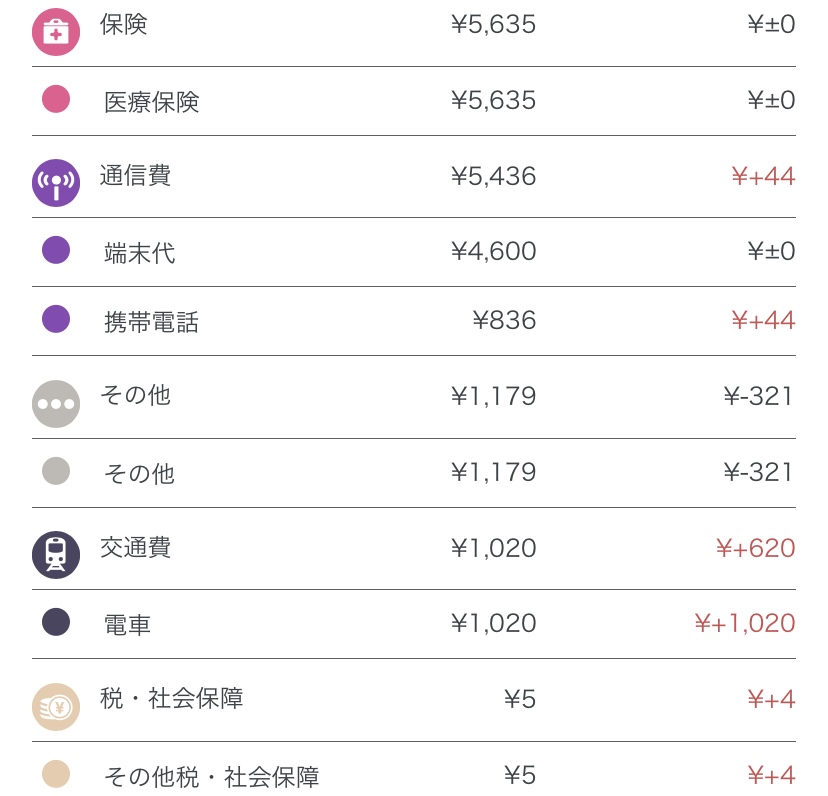Tap the purple communications (通信費) antenna icon
This screenshot has height=796, width=828.
pyautogui.click(x=56, y=182)
